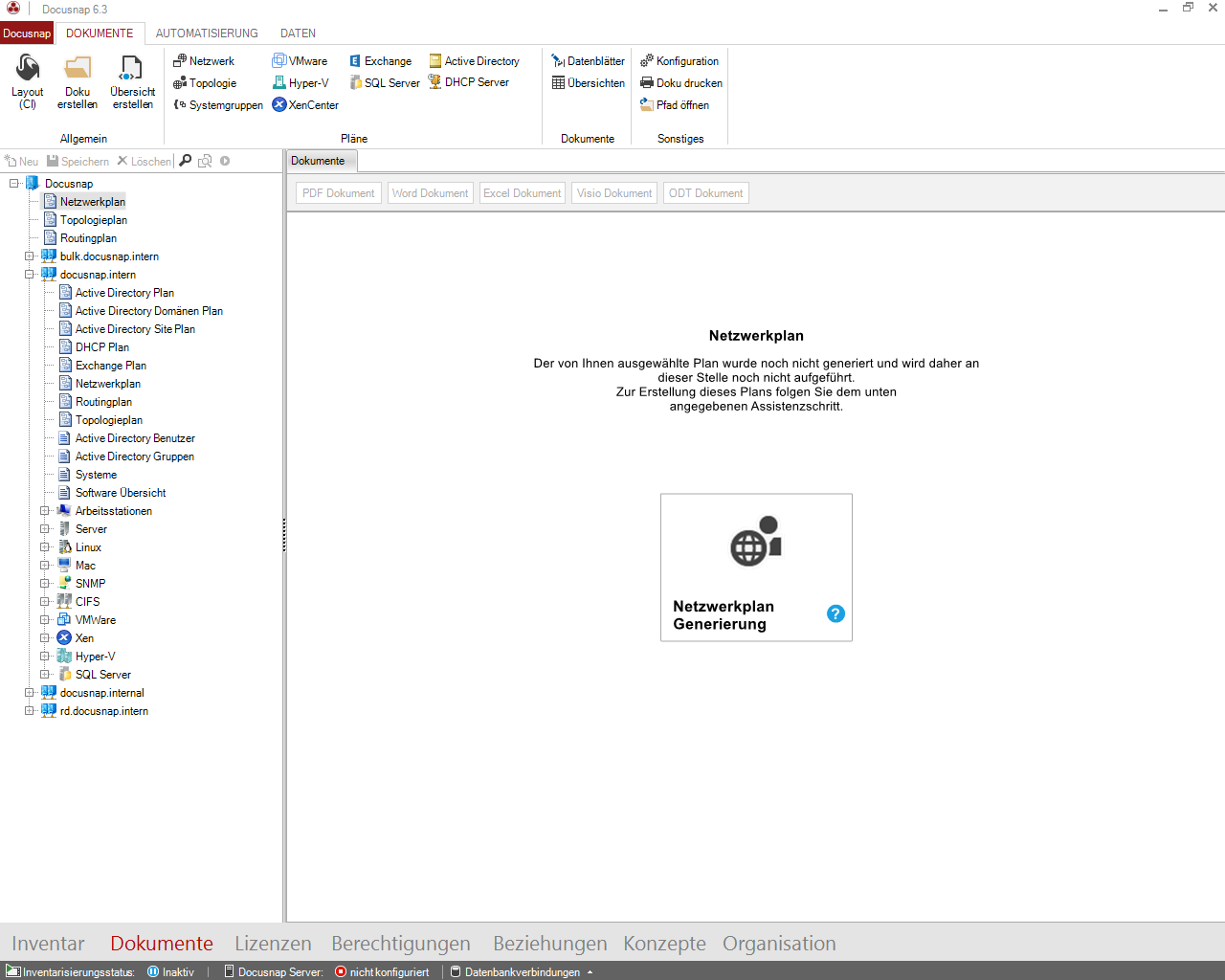
Task: Open the Hyper-V plan from the ribbon
Action: (301, 82)
